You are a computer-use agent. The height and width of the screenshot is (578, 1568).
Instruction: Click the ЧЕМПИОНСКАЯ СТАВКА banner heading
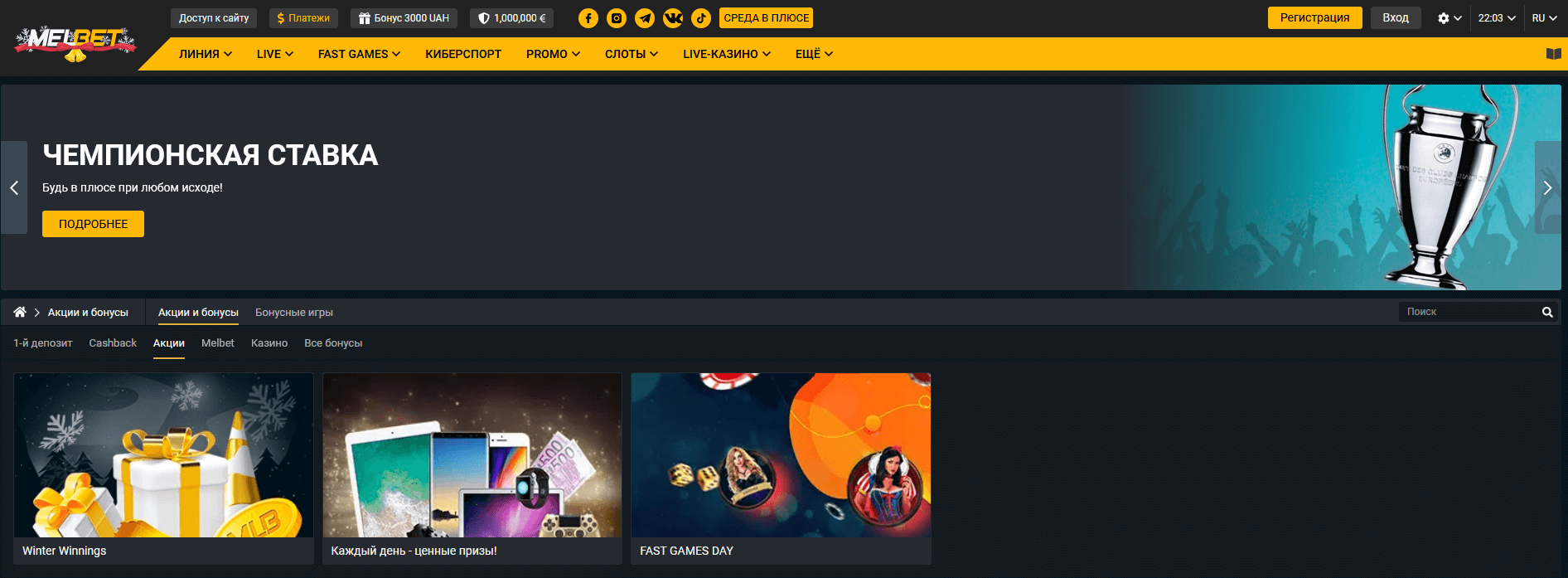[211, 155]
